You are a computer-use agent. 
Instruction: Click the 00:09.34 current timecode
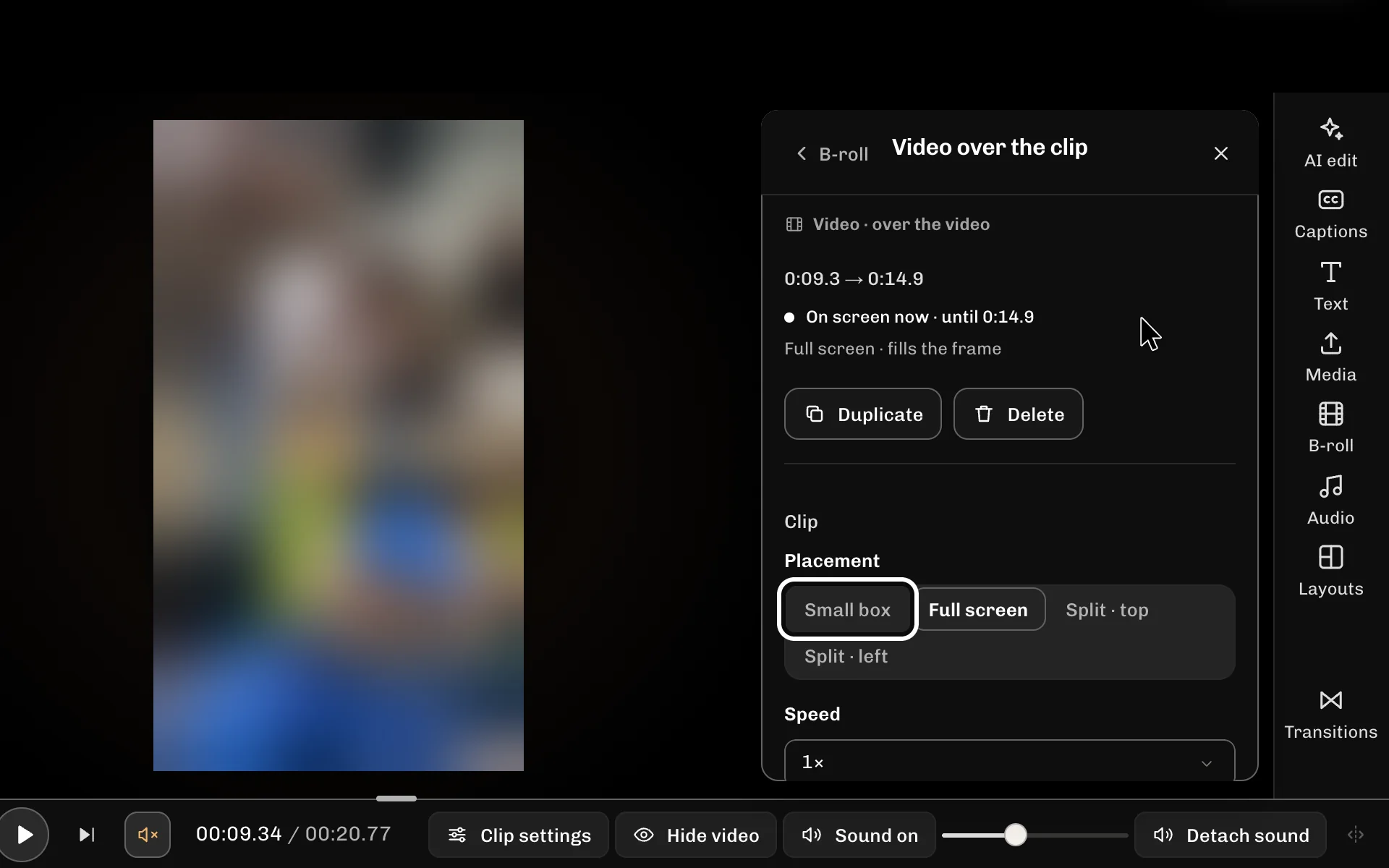click(x=239, y=834)
